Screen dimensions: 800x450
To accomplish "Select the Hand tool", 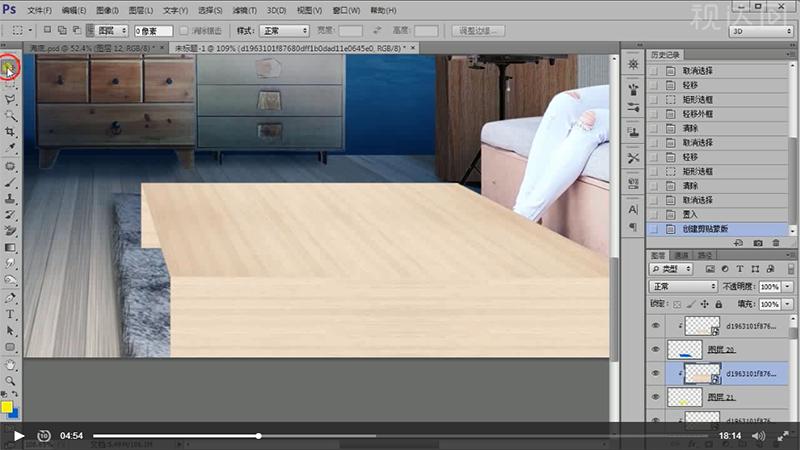I will (x=10, y=365).
